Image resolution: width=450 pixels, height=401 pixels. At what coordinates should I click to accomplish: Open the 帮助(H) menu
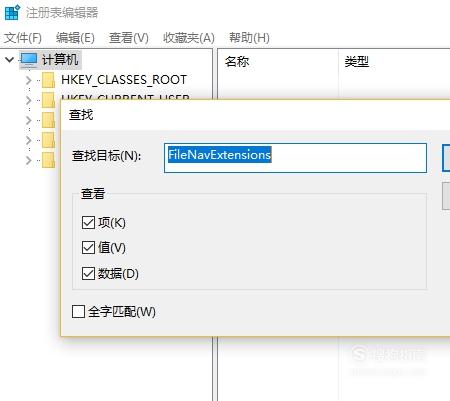click(x=249, y=38)
